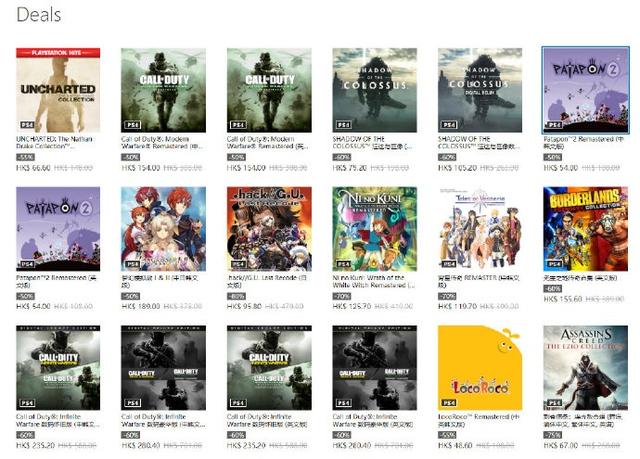Open Tales of Vesperia Remaster cover
Screen dimensions: 640x459
[x=480, y=229]
